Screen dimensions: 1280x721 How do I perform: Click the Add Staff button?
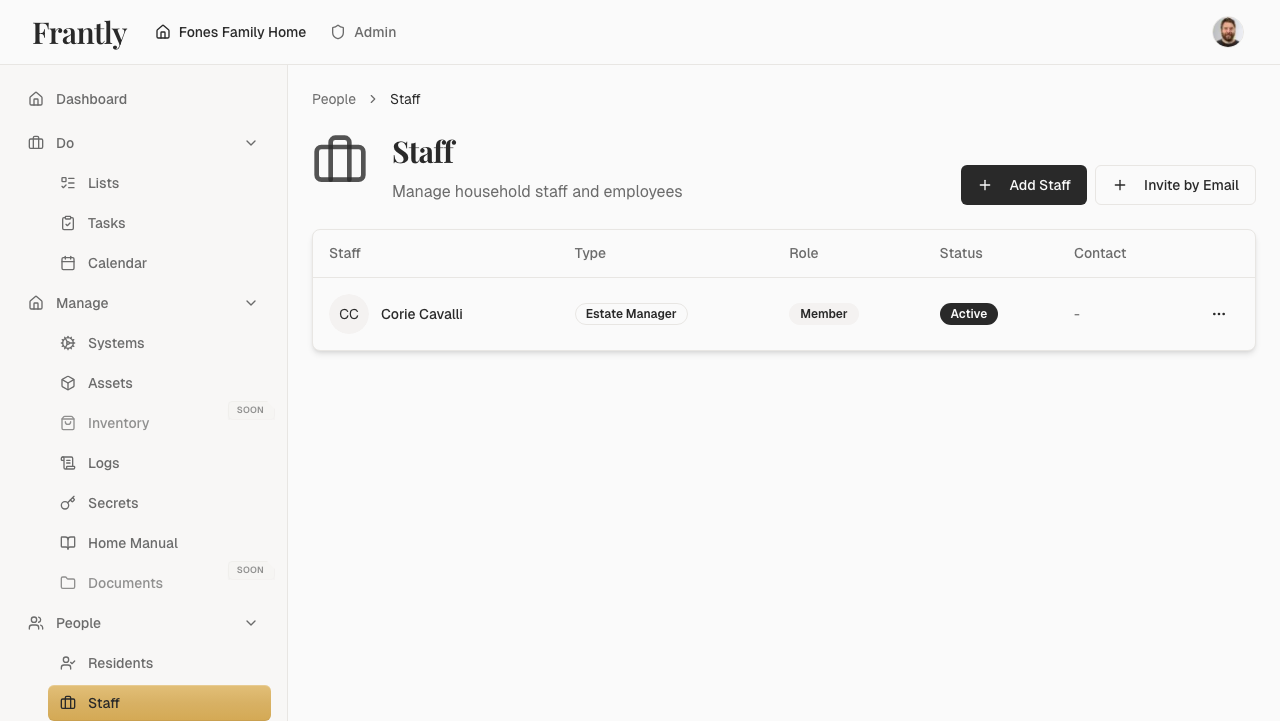(1023, 185)
